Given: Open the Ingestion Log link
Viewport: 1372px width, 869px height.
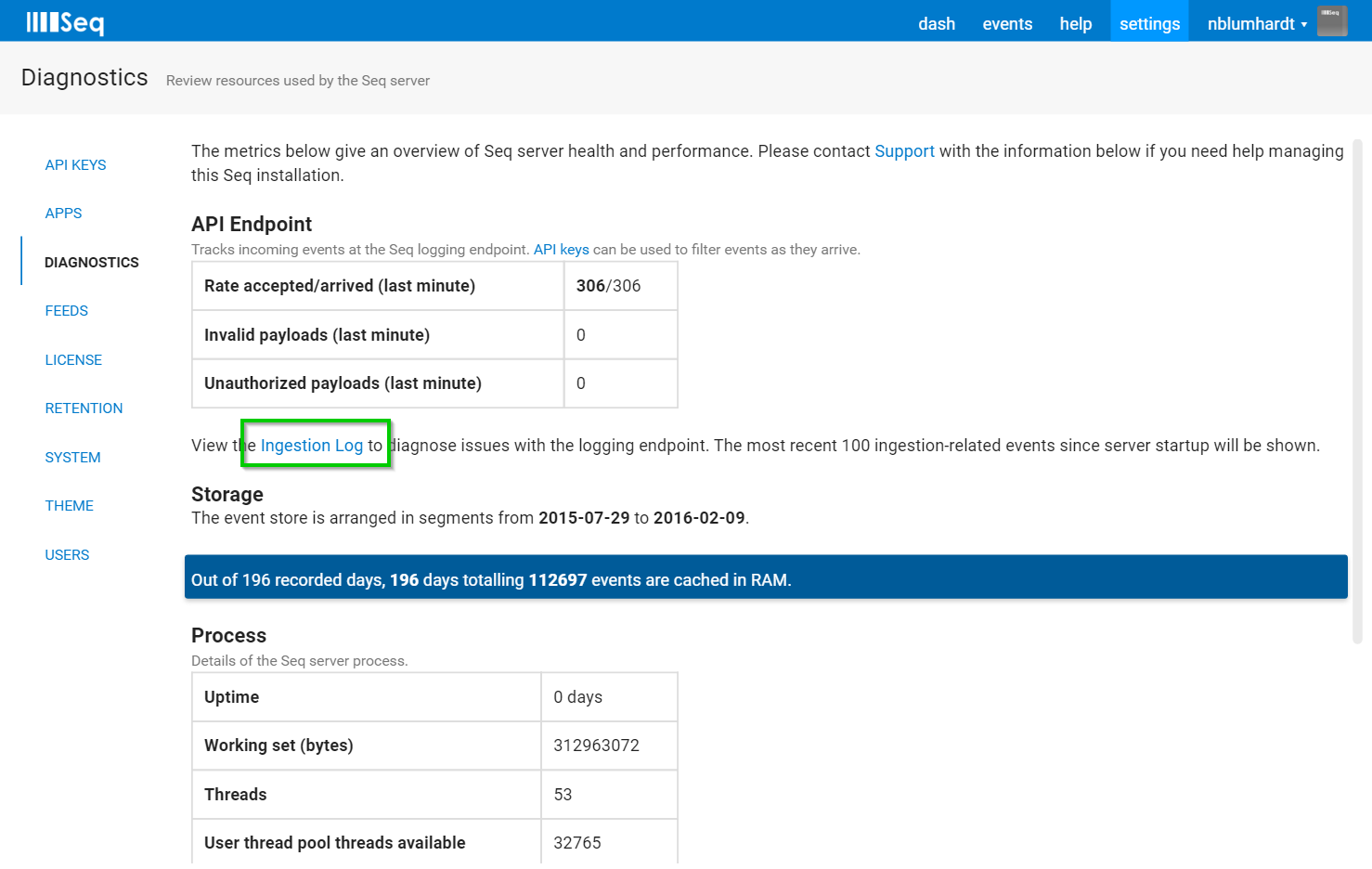Looking at the screenshot, I should (x=312, y=446).
